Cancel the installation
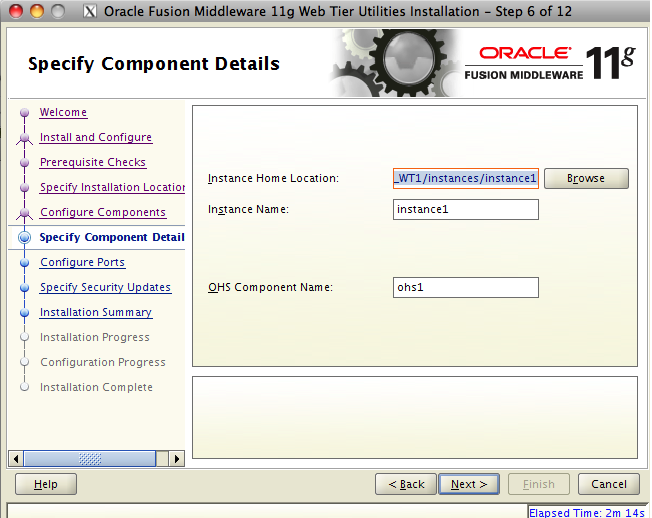Screen dimensions: 652x518 (x=609, y=484)
